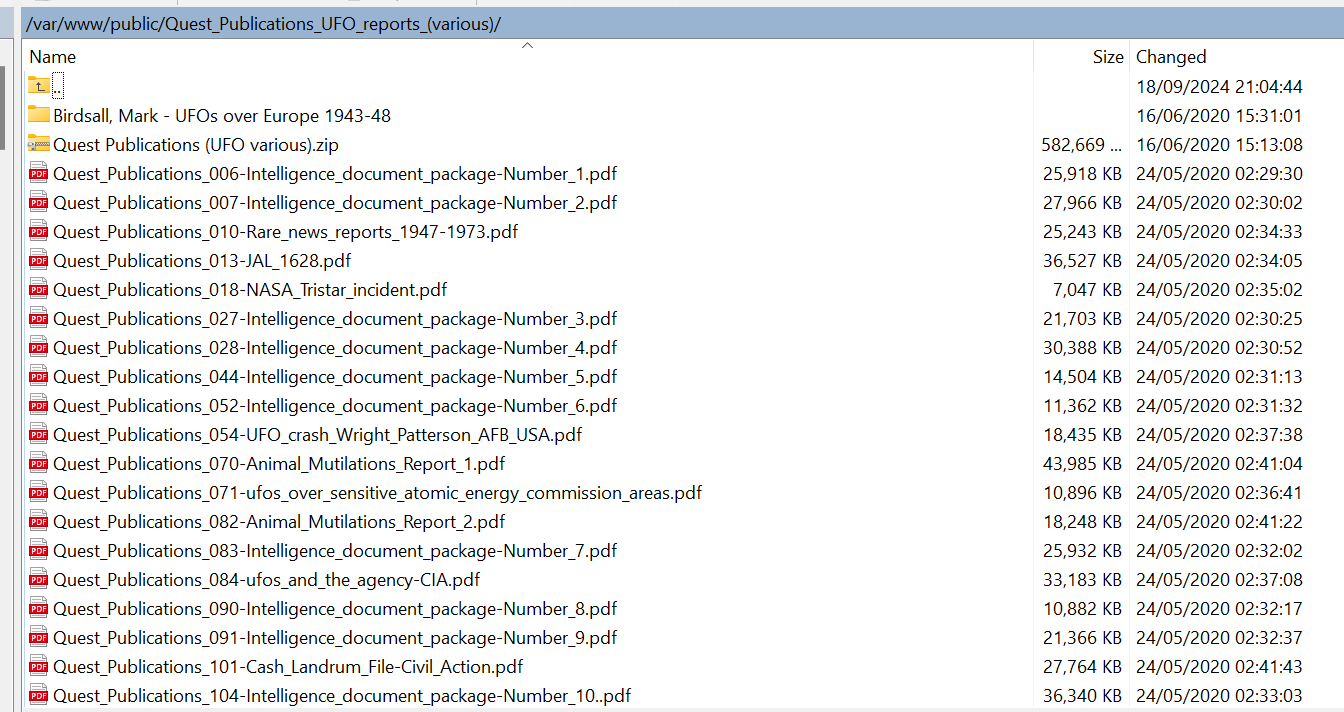Image resolution: width=1344 pixels, height=712 pixels.
Task: Click the 582,669 size cell of zip
Action: (1082, 145)
